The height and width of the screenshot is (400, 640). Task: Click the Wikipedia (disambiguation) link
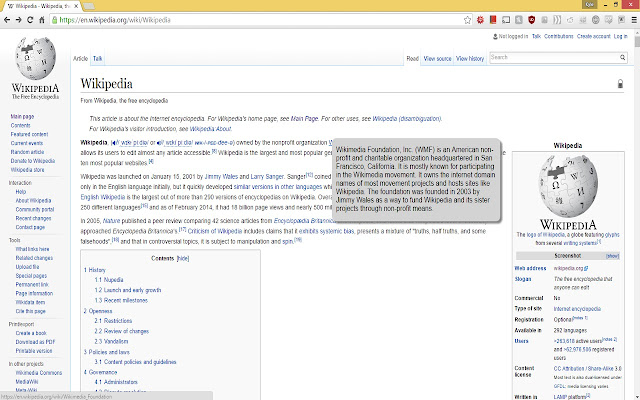pyautogui.click(x=407, y=119)
